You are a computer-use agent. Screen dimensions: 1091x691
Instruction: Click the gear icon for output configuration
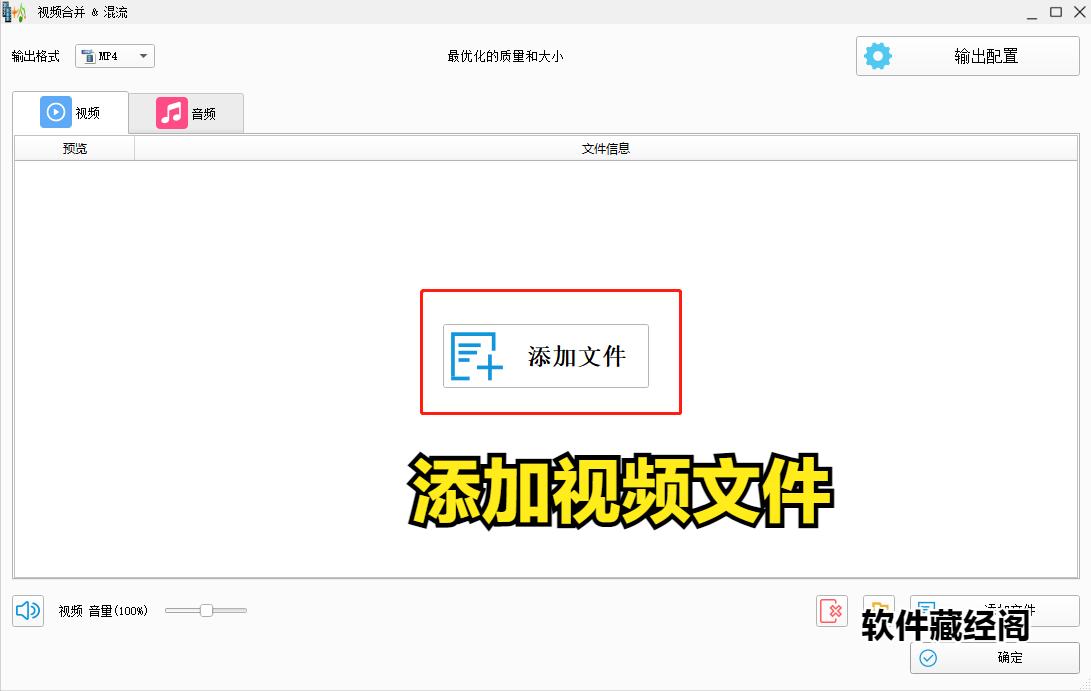click(x=877, y=56)
